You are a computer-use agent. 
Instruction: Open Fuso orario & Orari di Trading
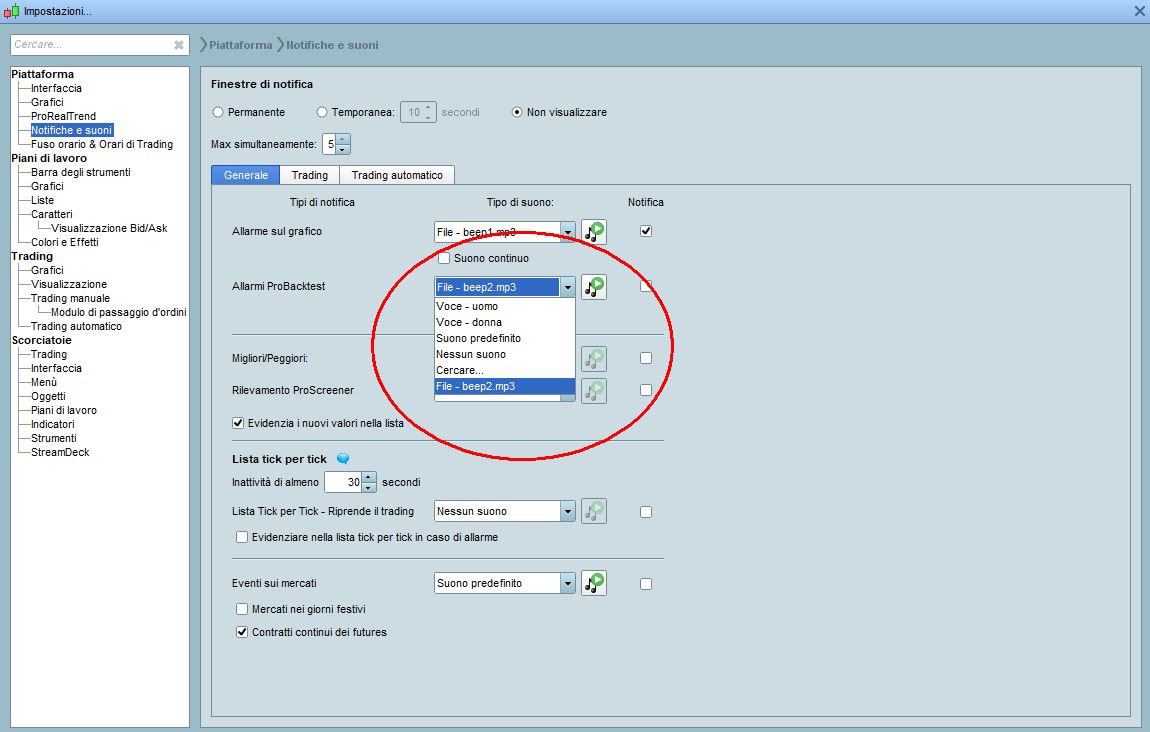(x=102, y=144)
